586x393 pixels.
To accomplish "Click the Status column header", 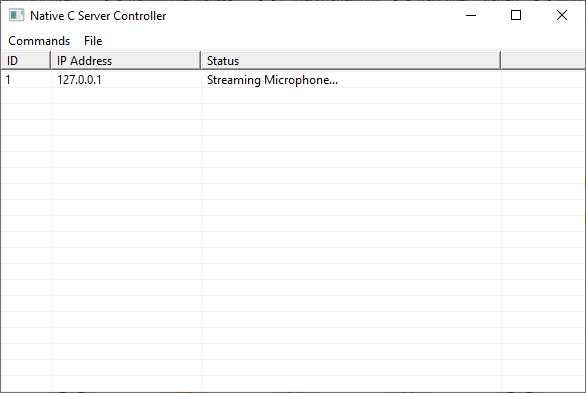I will pyautogui.click(x=351, y=61).
